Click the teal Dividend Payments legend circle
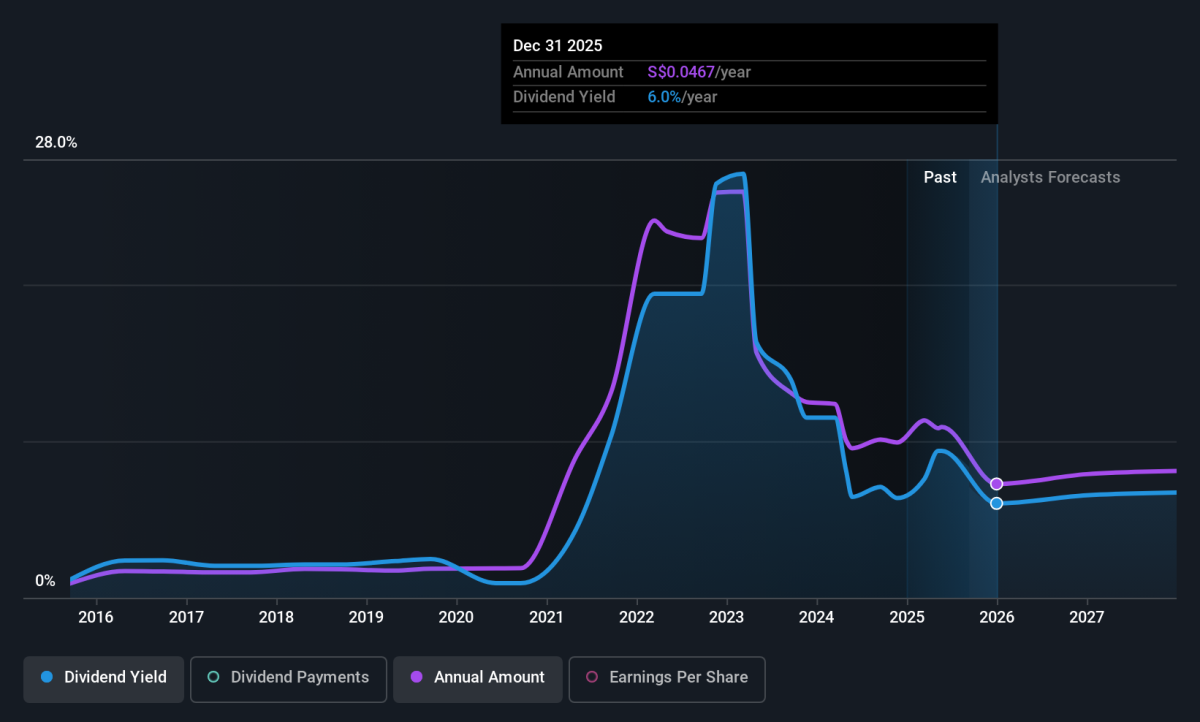This screenshot has width=1200, height=722. (213, 678)
